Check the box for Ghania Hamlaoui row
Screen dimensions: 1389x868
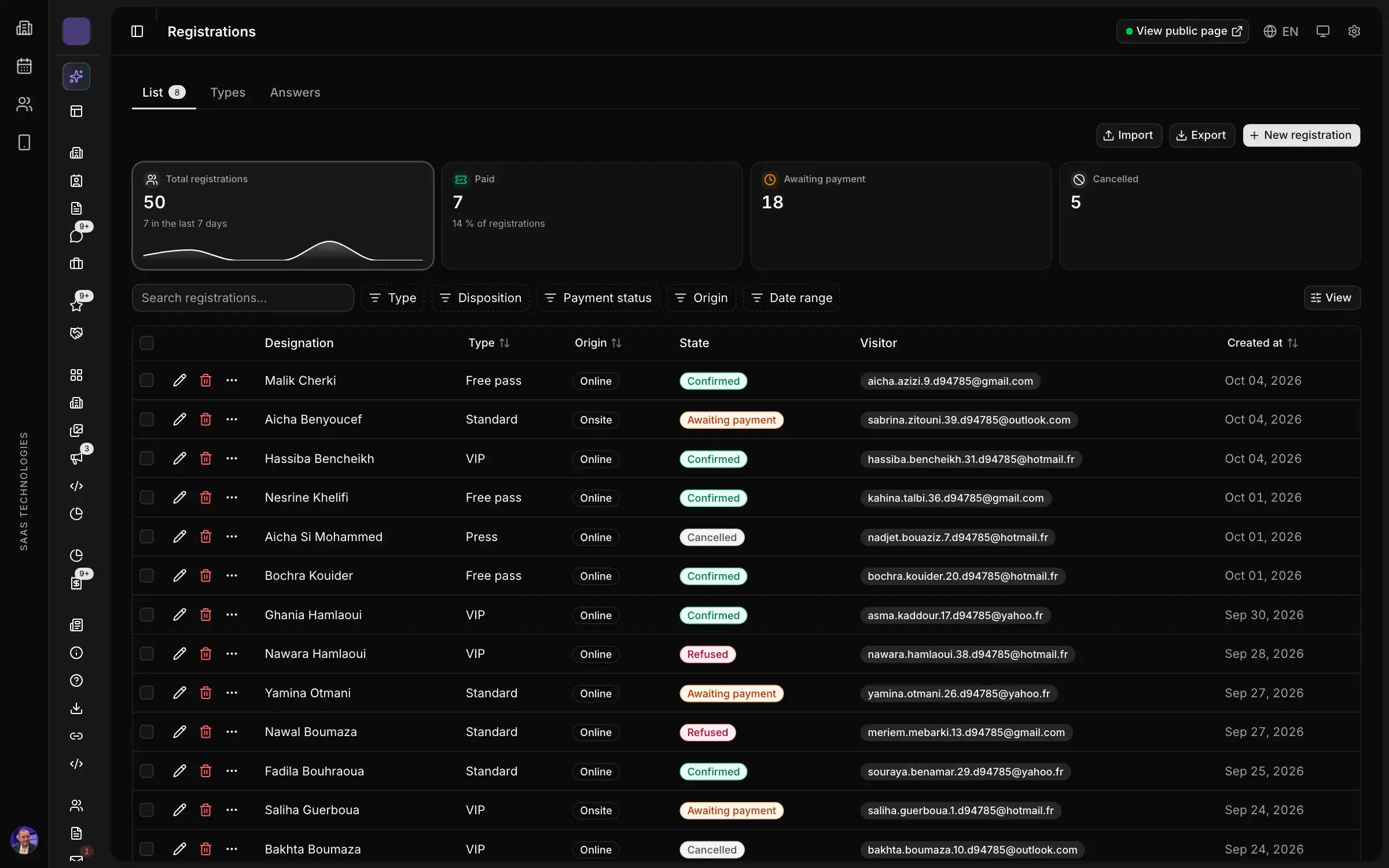pos(147,615)
